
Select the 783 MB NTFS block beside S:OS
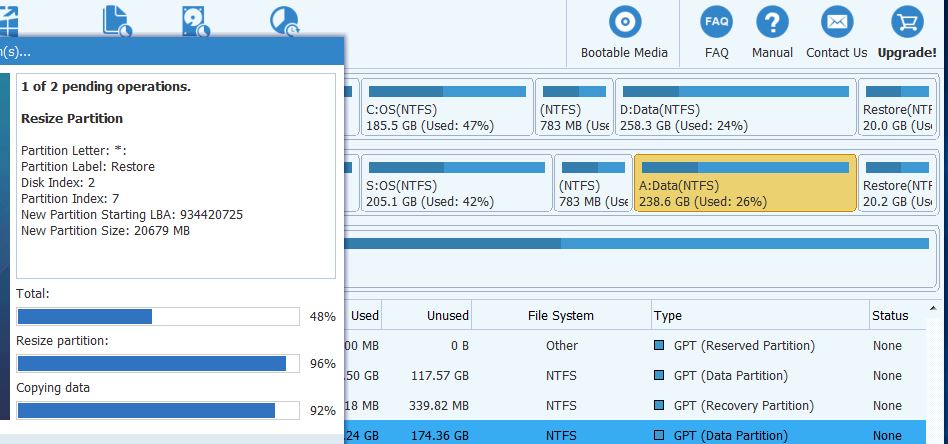593,183
